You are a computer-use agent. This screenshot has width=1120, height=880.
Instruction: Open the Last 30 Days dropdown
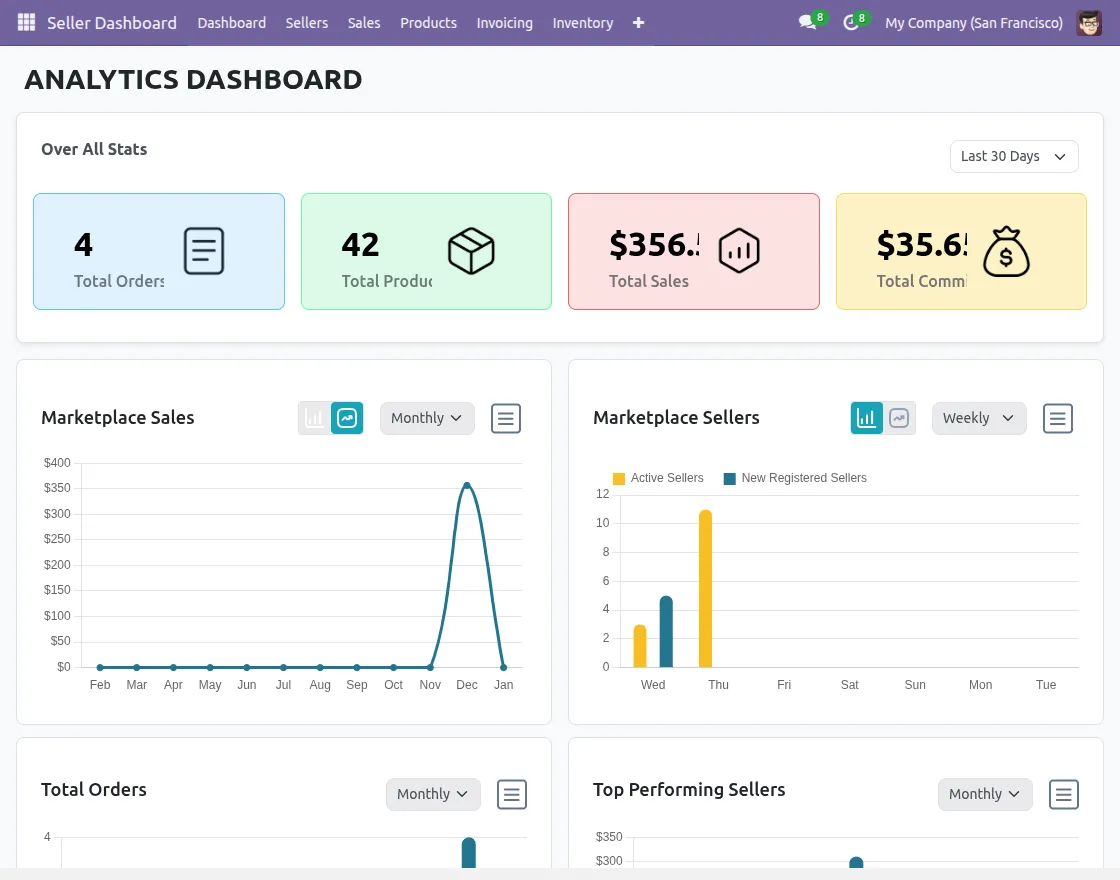(1013, 156)
